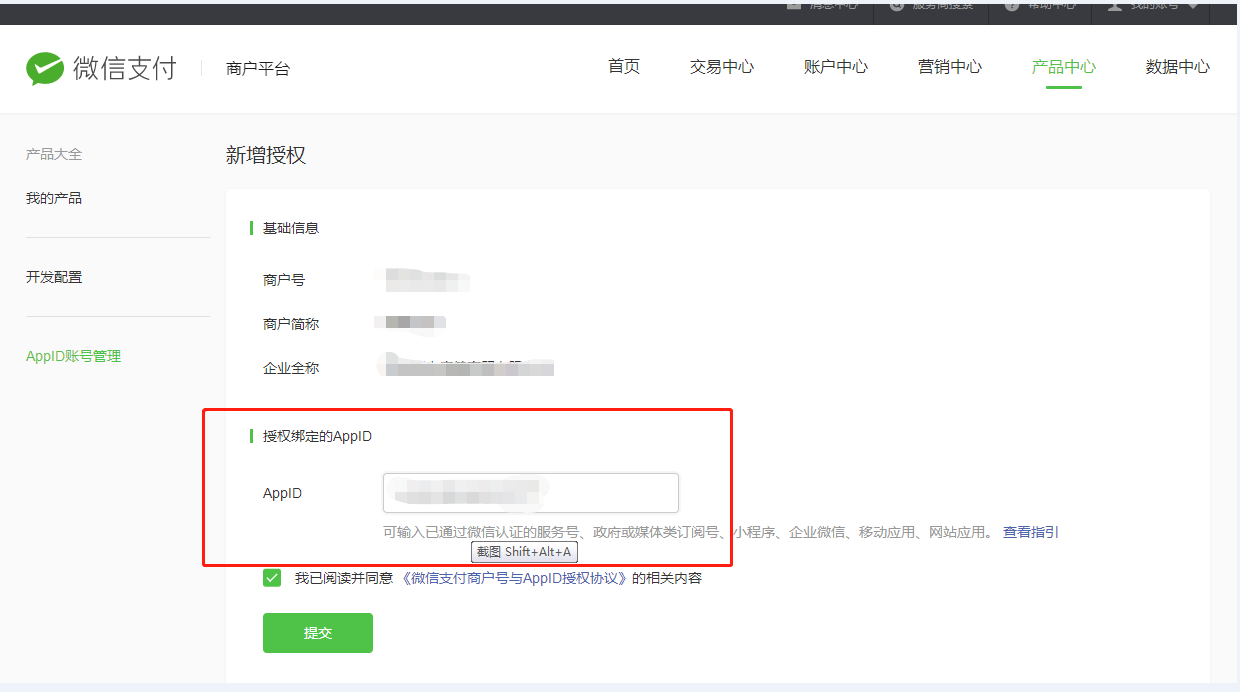
Task: Open the 营销中心 navigation tab
Action: pyautogui.click(x=950, y=67)
